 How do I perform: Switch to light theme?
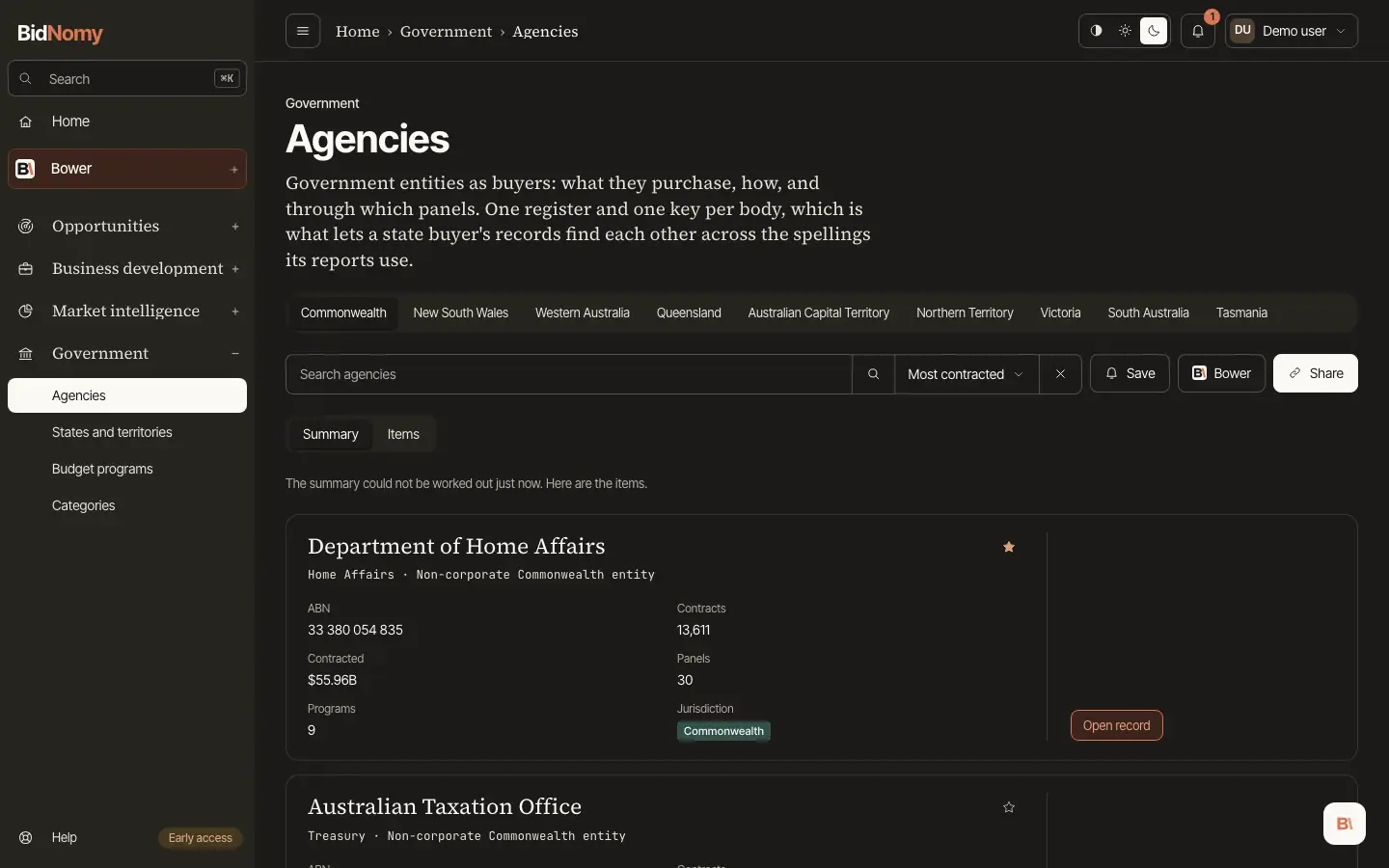point(1125,31)
